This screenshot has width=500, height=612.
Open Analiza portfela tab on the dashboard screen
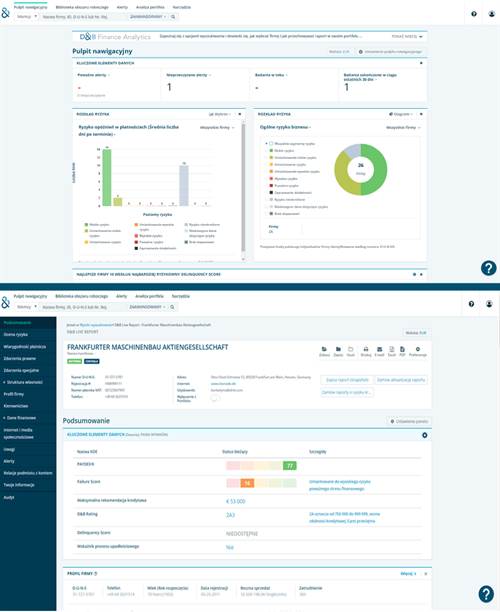point(150,7)
